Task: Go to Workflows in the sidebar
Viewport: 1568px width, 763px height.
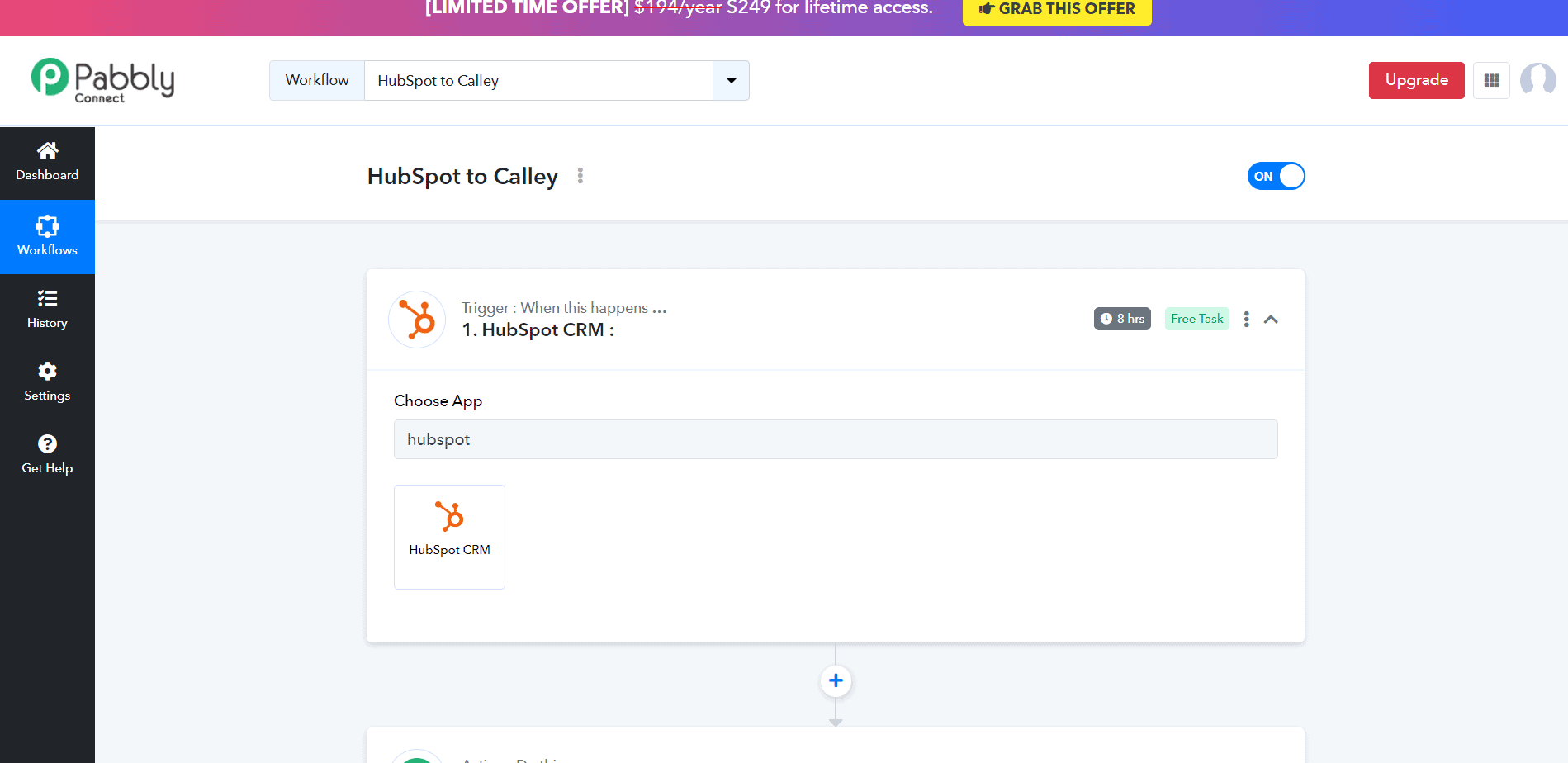Action: point(47,237)
